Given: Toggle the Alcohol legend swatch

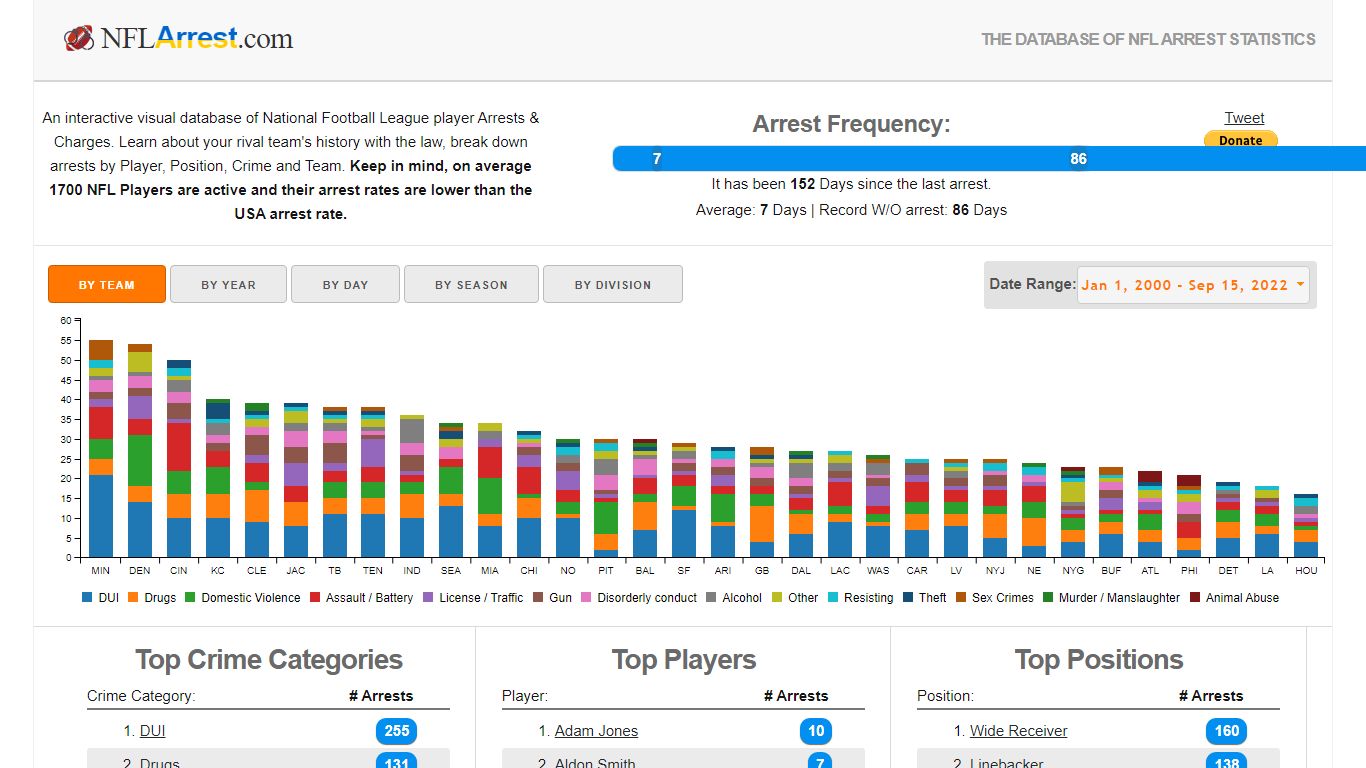Looking at the screenshot, I should pos(712,597).
